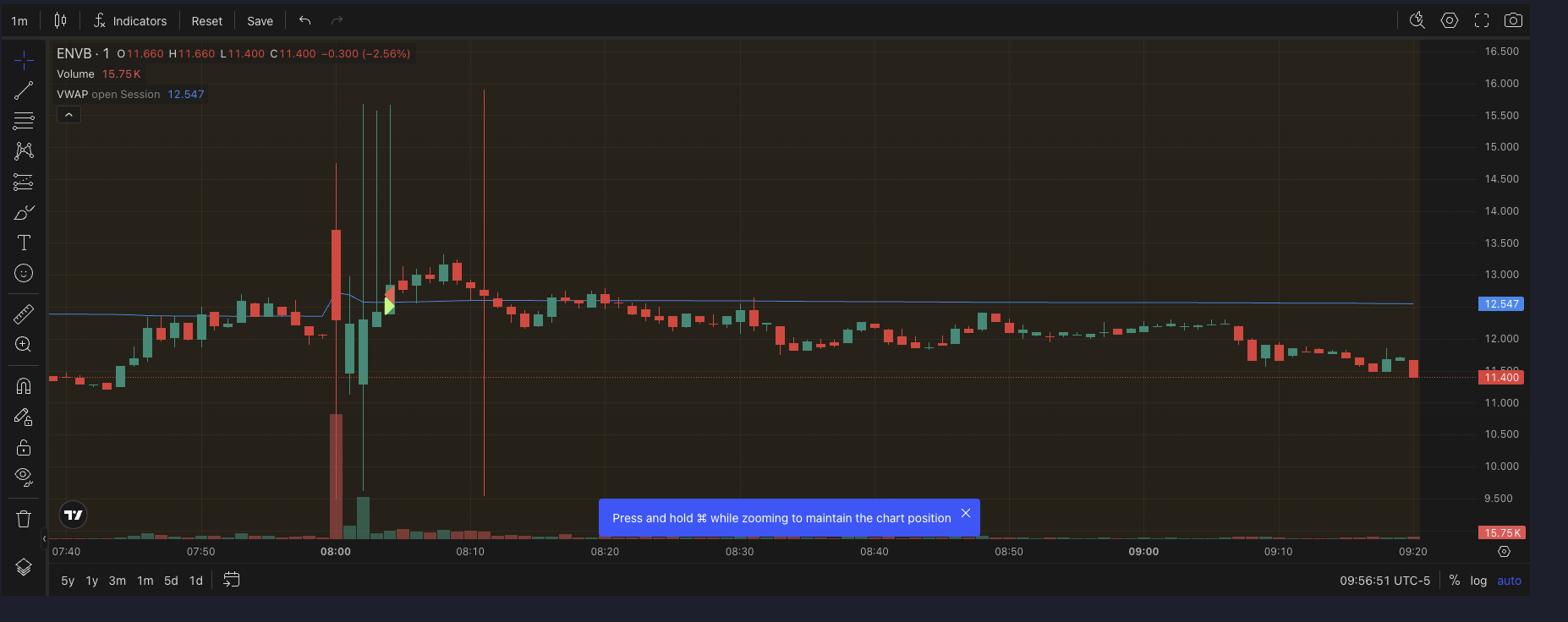Image resolution: width=1568 pixels, height=622 pixels.
Task: Close the zooming tip notification
Action: (966, 513)
